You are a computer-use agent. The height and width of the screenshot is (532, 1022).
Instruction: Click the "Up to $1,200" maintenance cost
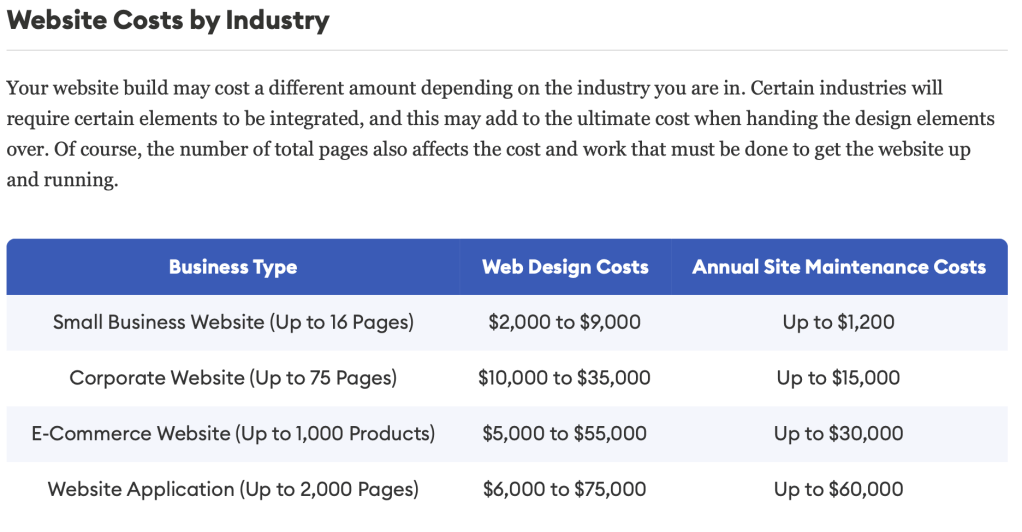[x=839, y=323]
